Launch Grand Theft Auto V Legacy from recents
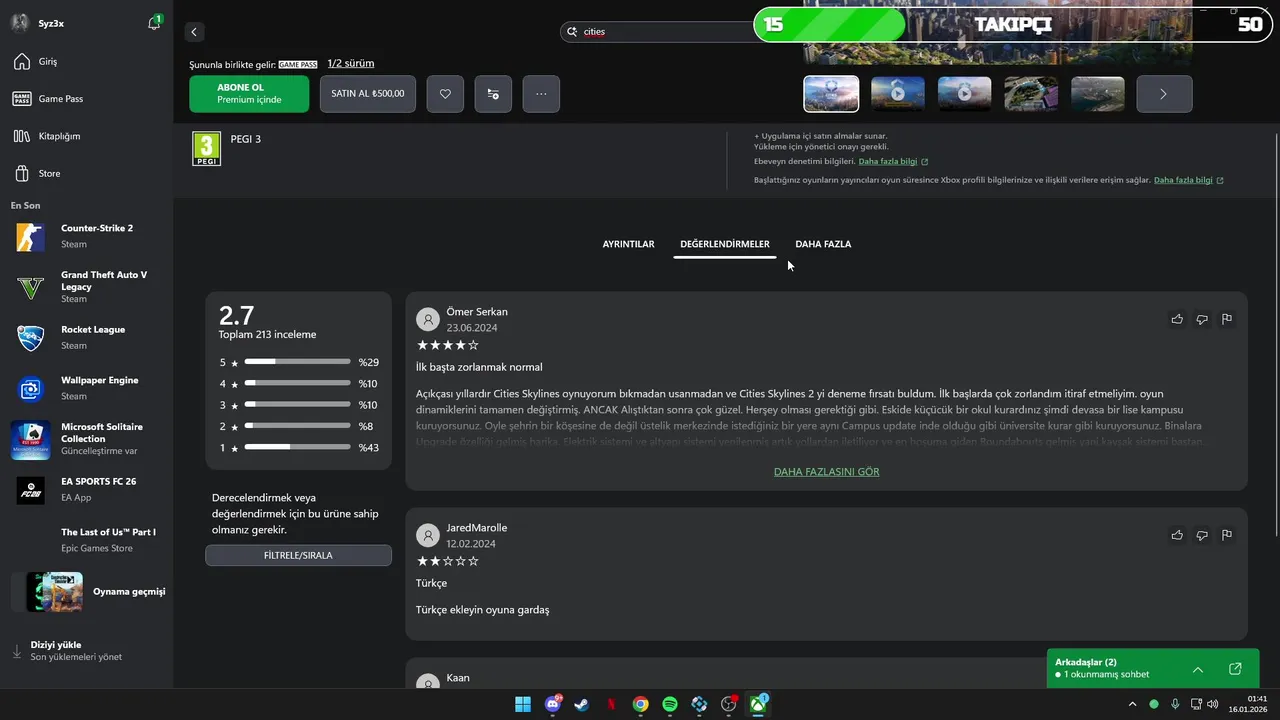 (x=86, y=287)
